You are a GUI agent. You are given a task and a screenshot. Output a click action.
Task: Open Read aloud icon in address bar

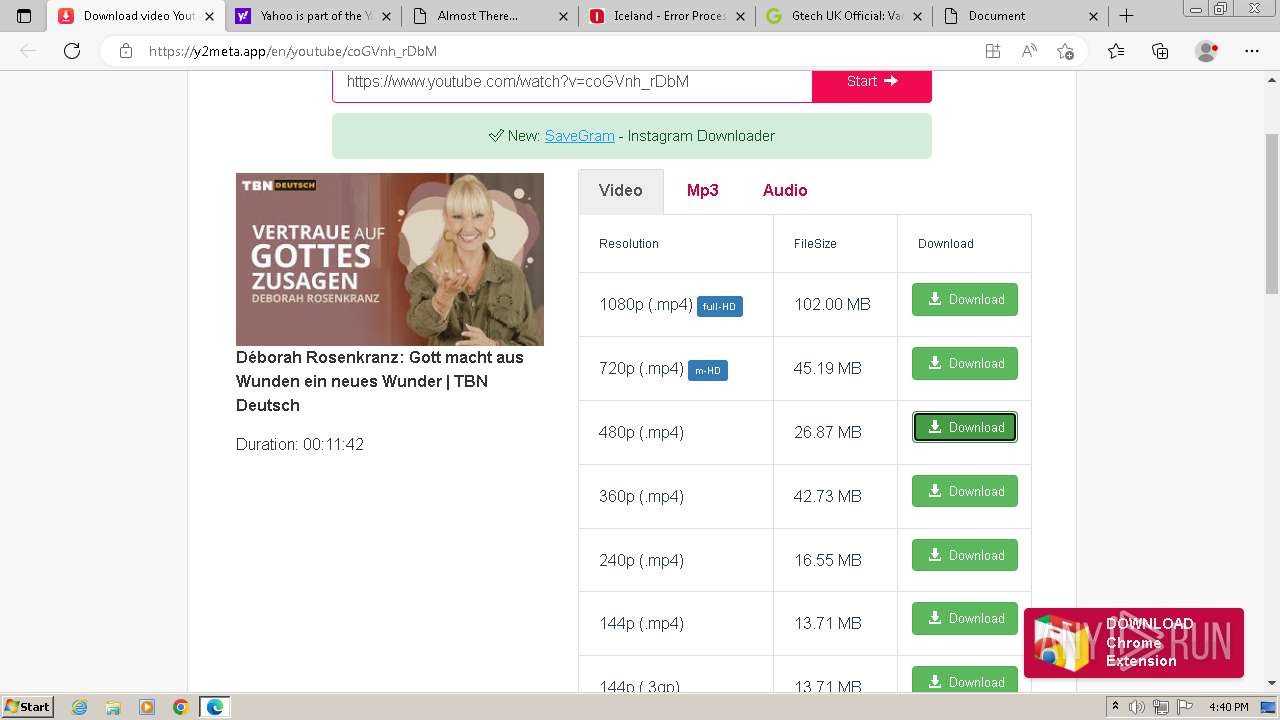coord(1029,51)
